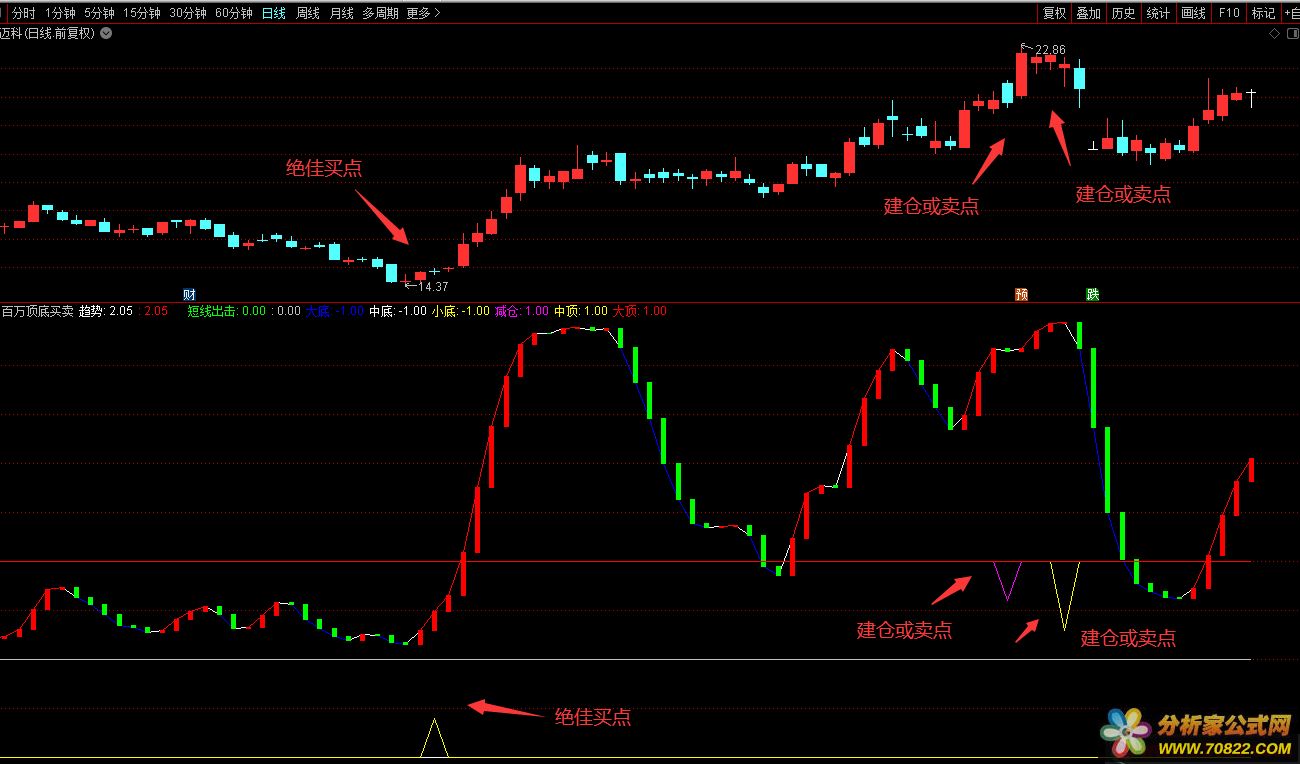1300x764 pixels.
Task: Open the 统计 statistics button
Action: (x=1158, y=13)
